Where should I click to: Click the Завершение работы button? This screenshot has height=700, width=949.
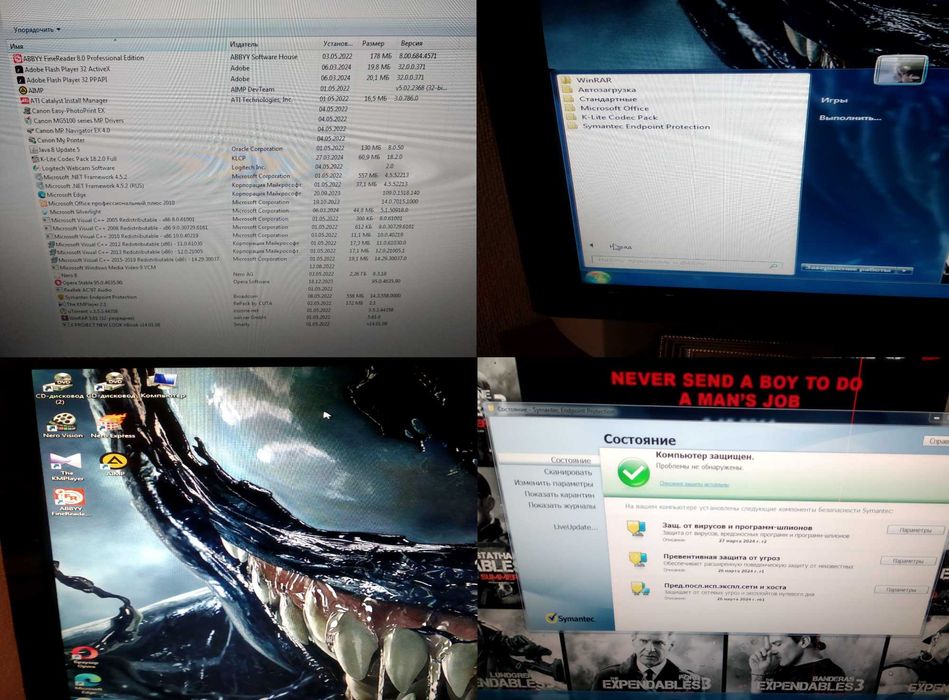[849, 269]
